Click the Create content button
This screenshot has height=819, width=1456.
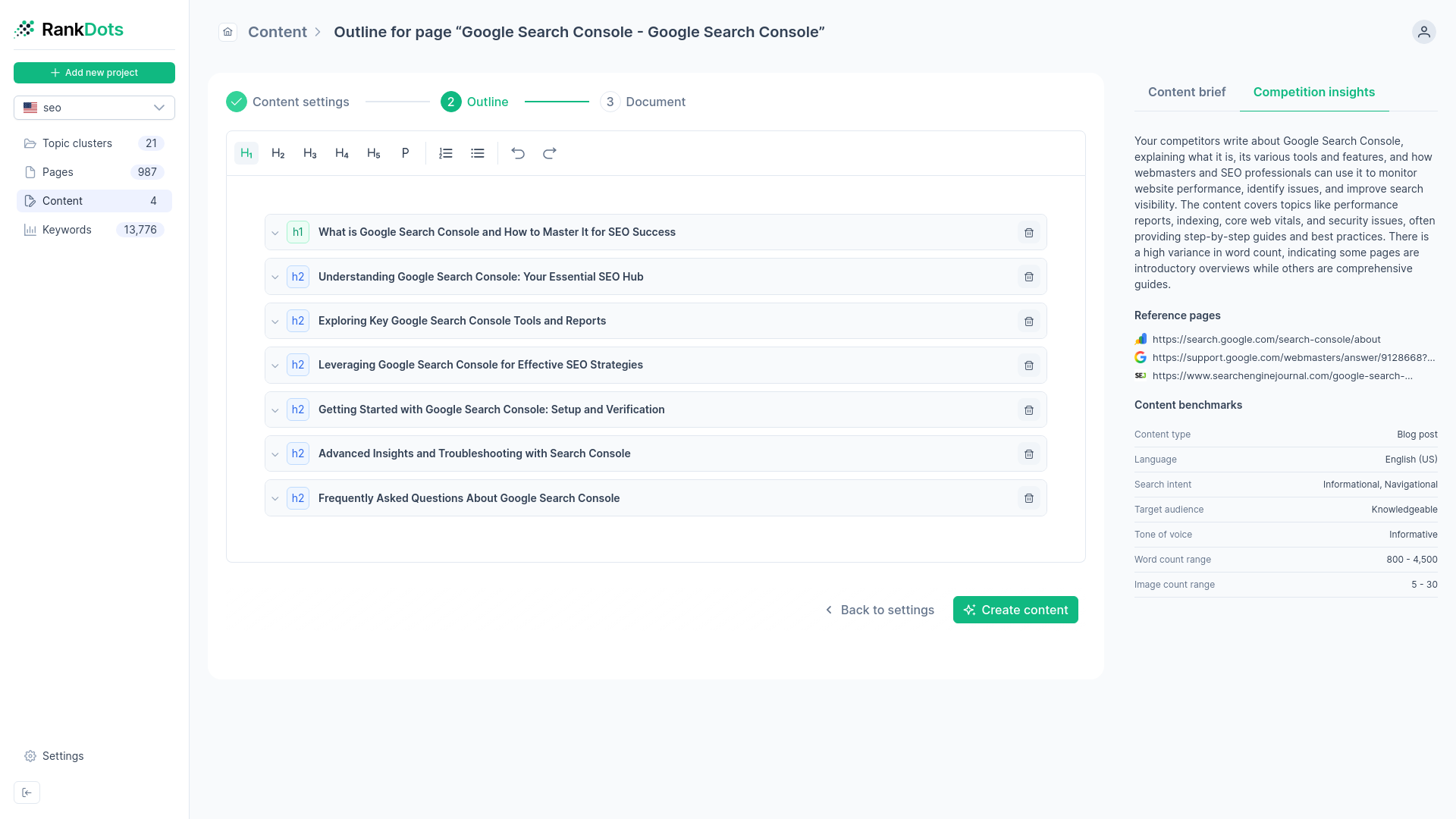(1015, 610)
